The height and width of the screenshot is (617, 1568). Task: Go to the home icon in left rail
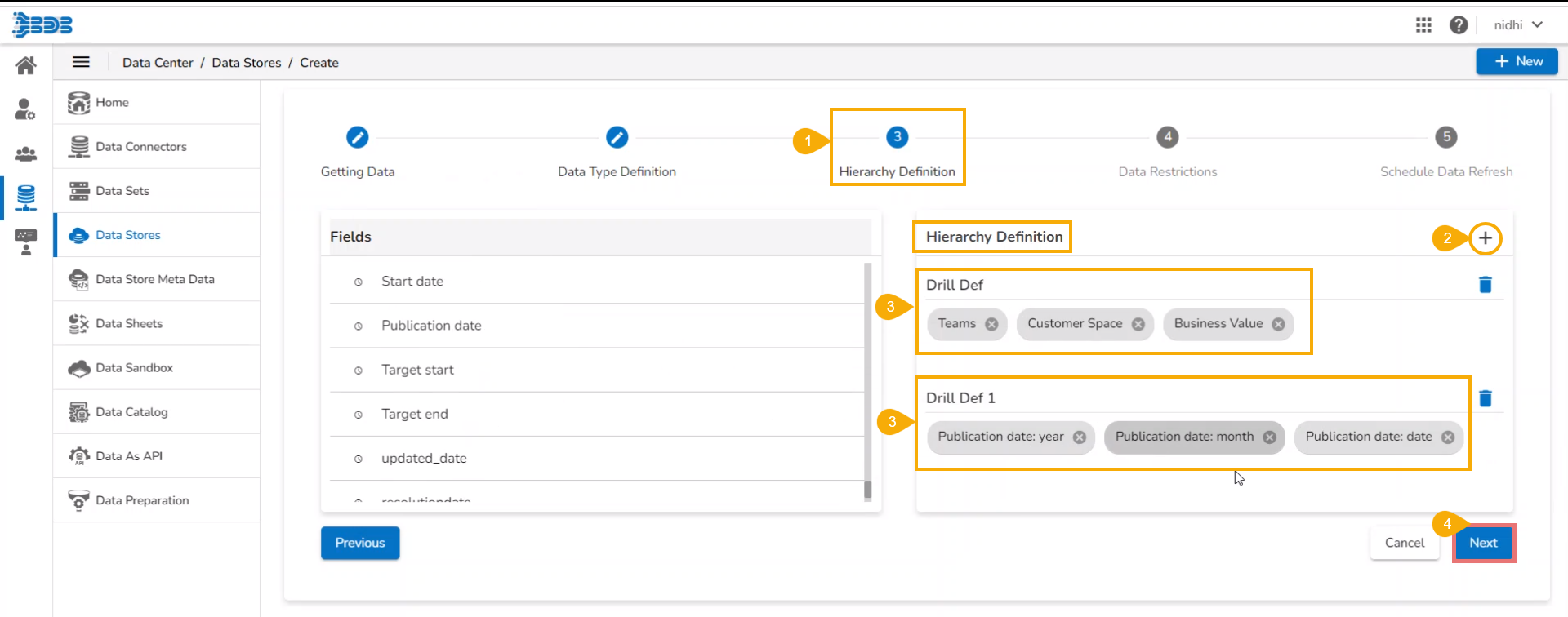coord(26,65)
